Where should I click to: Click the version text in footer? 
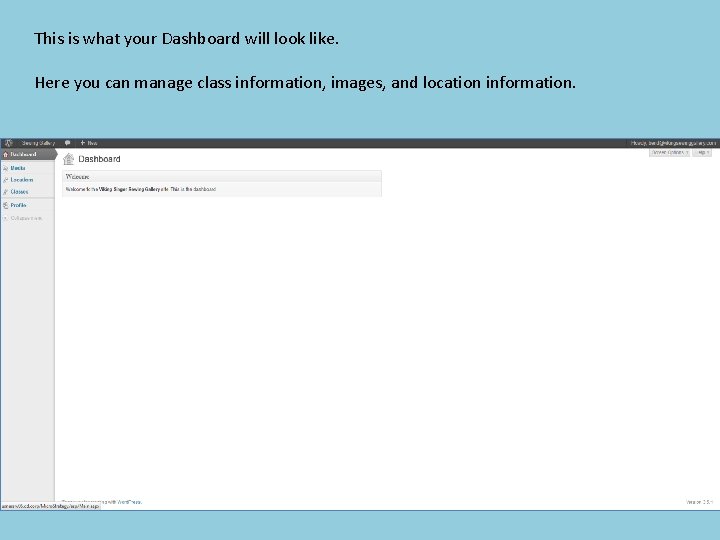tap(700, 502)
